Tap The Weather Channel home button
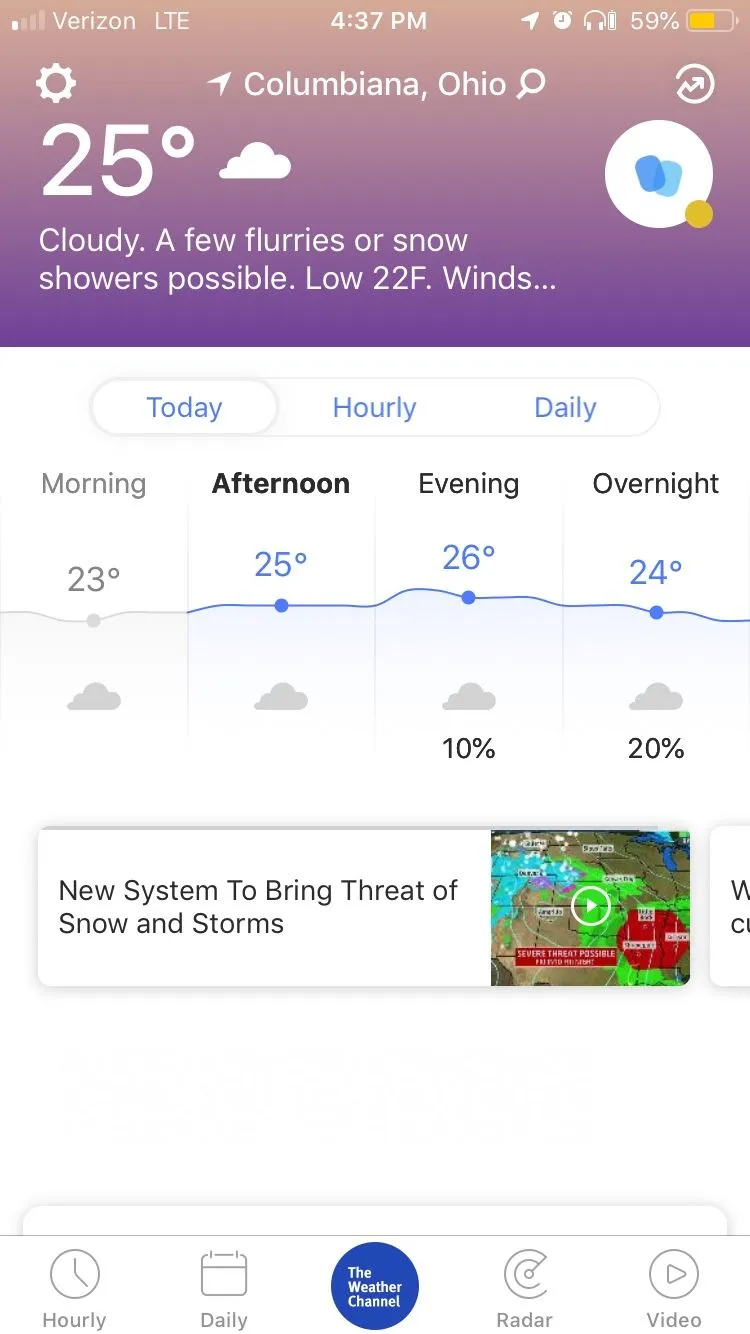The width and height of the screenshot is (750, 1334). pyautogui.click(x=375, y=1286)
